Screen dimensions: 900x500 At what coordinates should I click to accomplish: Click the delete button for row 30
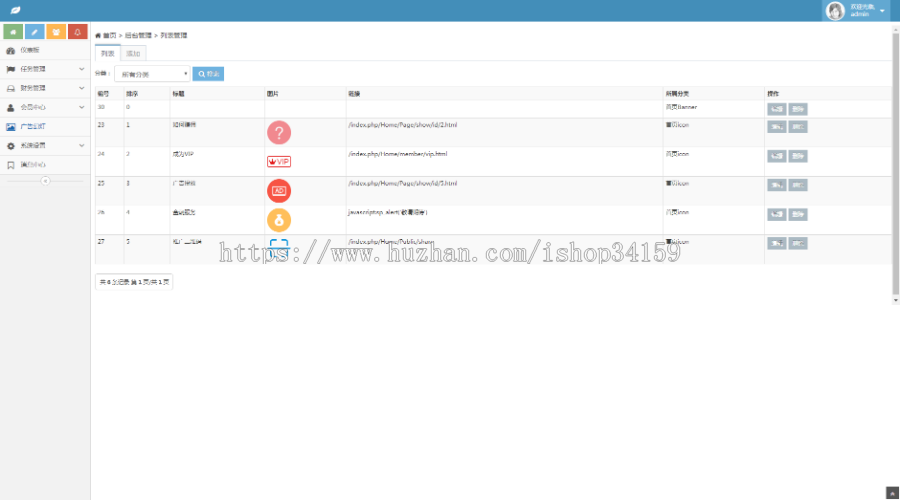pos(798,109)
